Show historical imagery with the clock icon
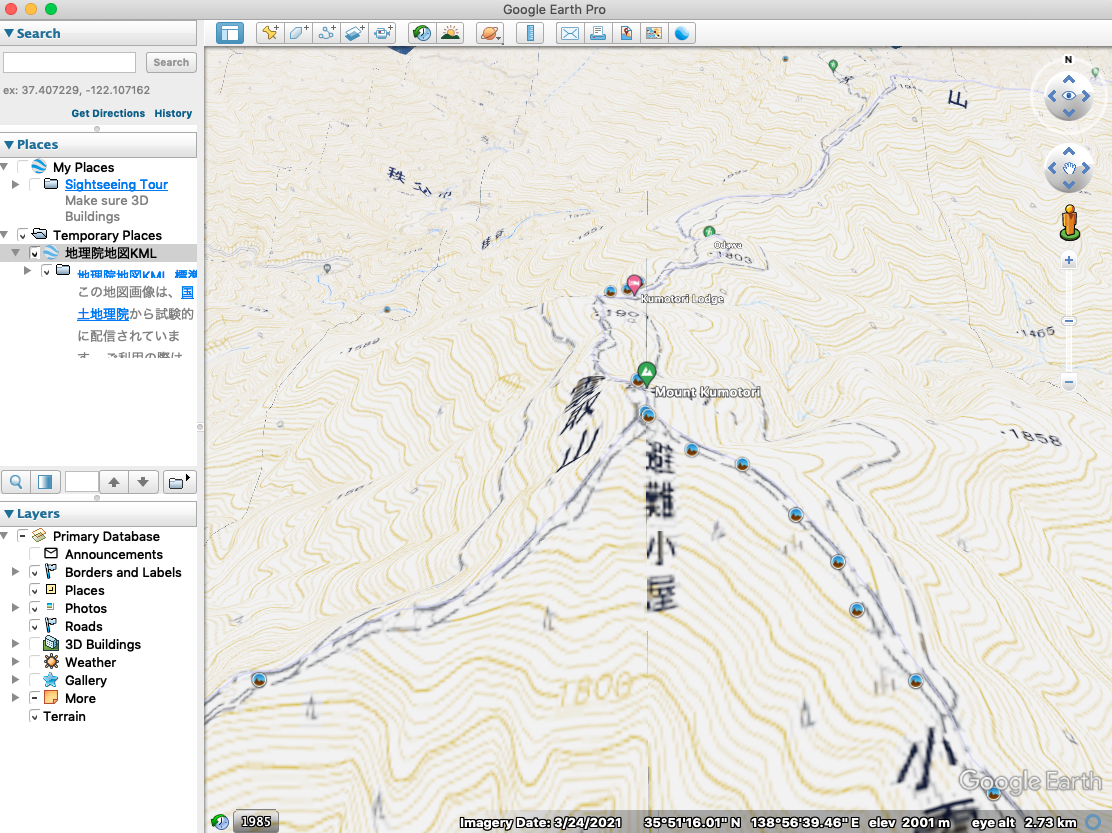This screenshot has width=1112, height=833. pyautogui.click(x=421, y=33)
